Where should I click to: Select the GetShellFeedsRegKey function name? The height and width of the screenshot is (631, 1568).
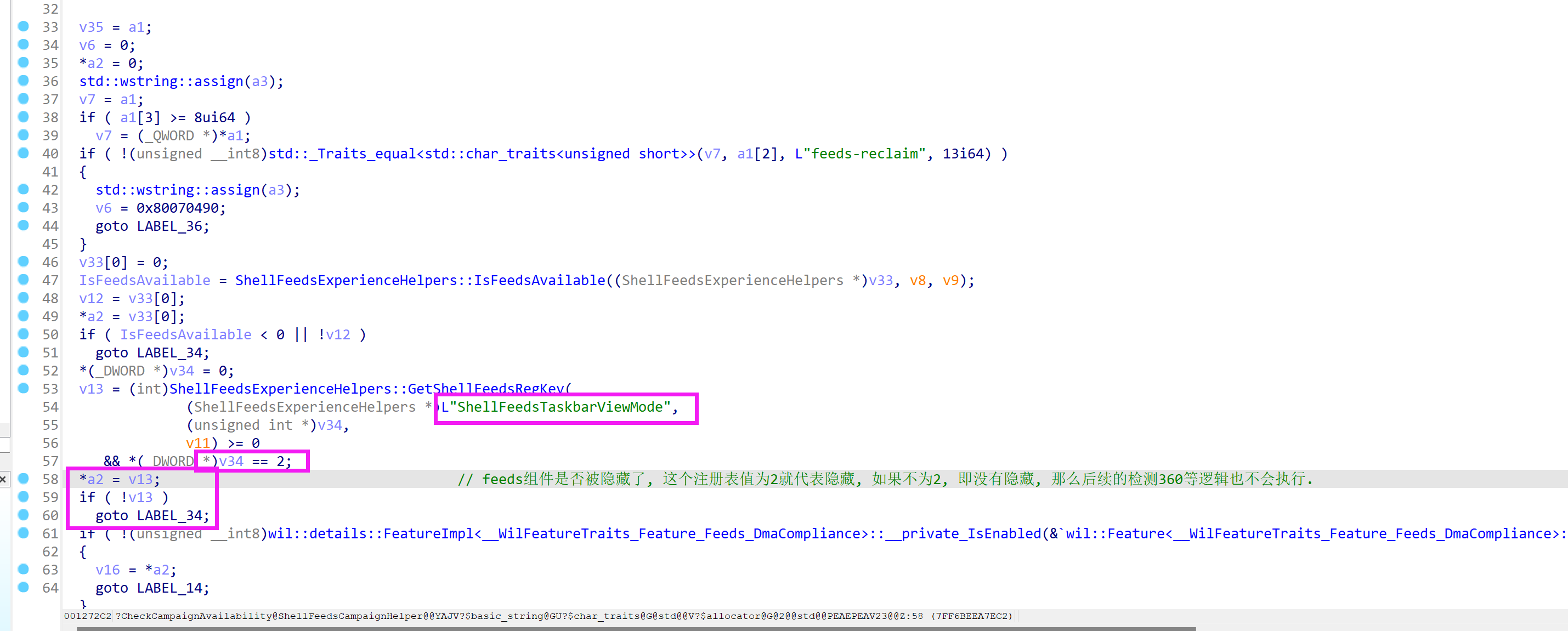pyautogui.click(x=488, y=388)
